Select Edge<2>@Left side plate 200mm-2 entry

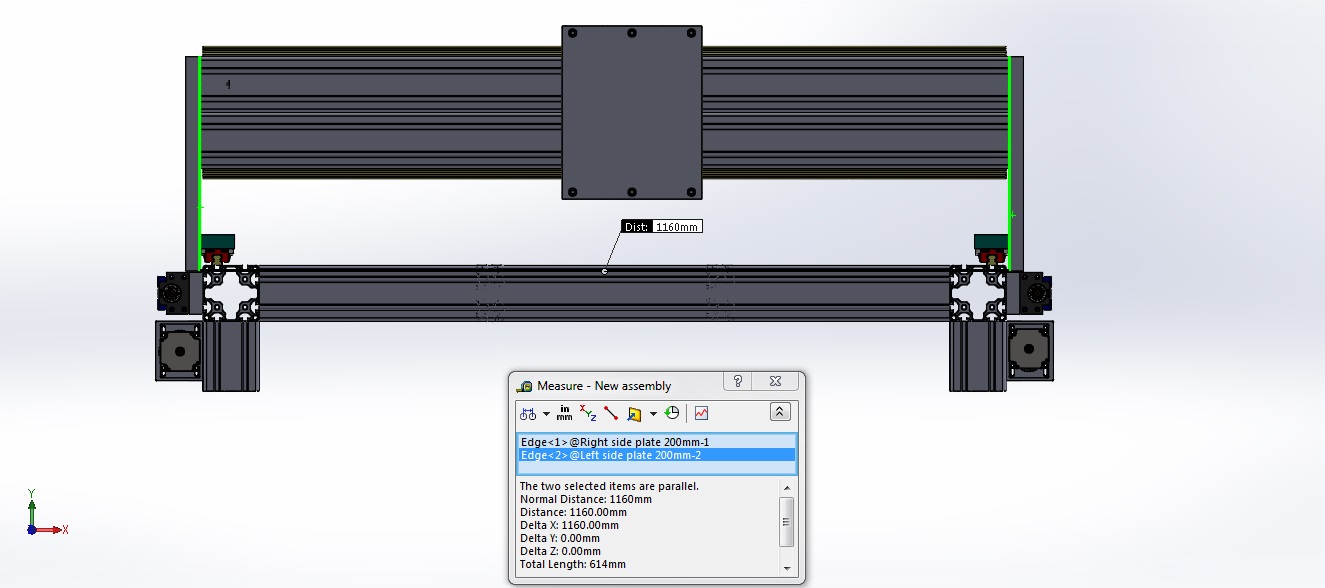pos(656,455)
